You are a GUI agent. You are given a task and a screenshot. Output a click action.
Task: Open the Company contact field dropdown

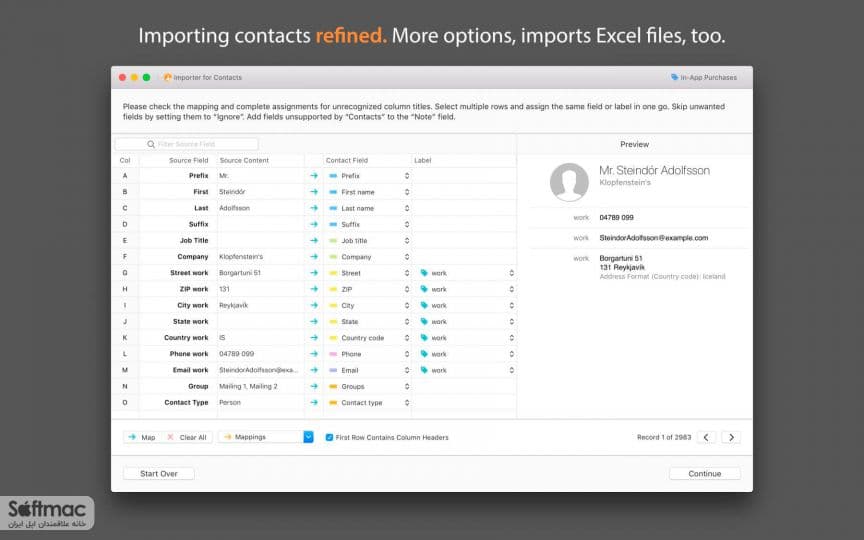(x=407, y=257)
